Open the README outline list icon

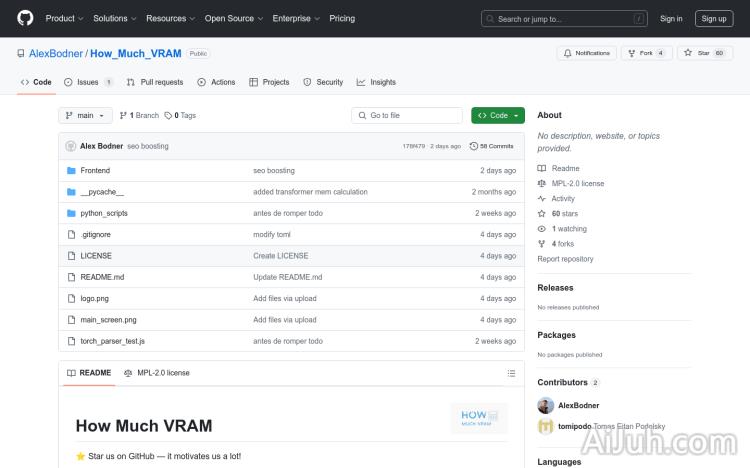(511, 373)
